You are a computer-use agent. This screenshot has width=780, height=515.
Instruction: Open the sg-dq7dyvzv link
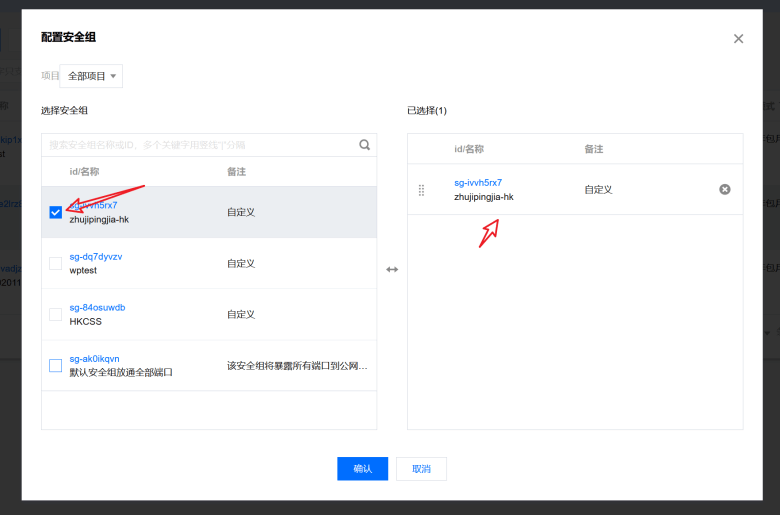point(96,257)
